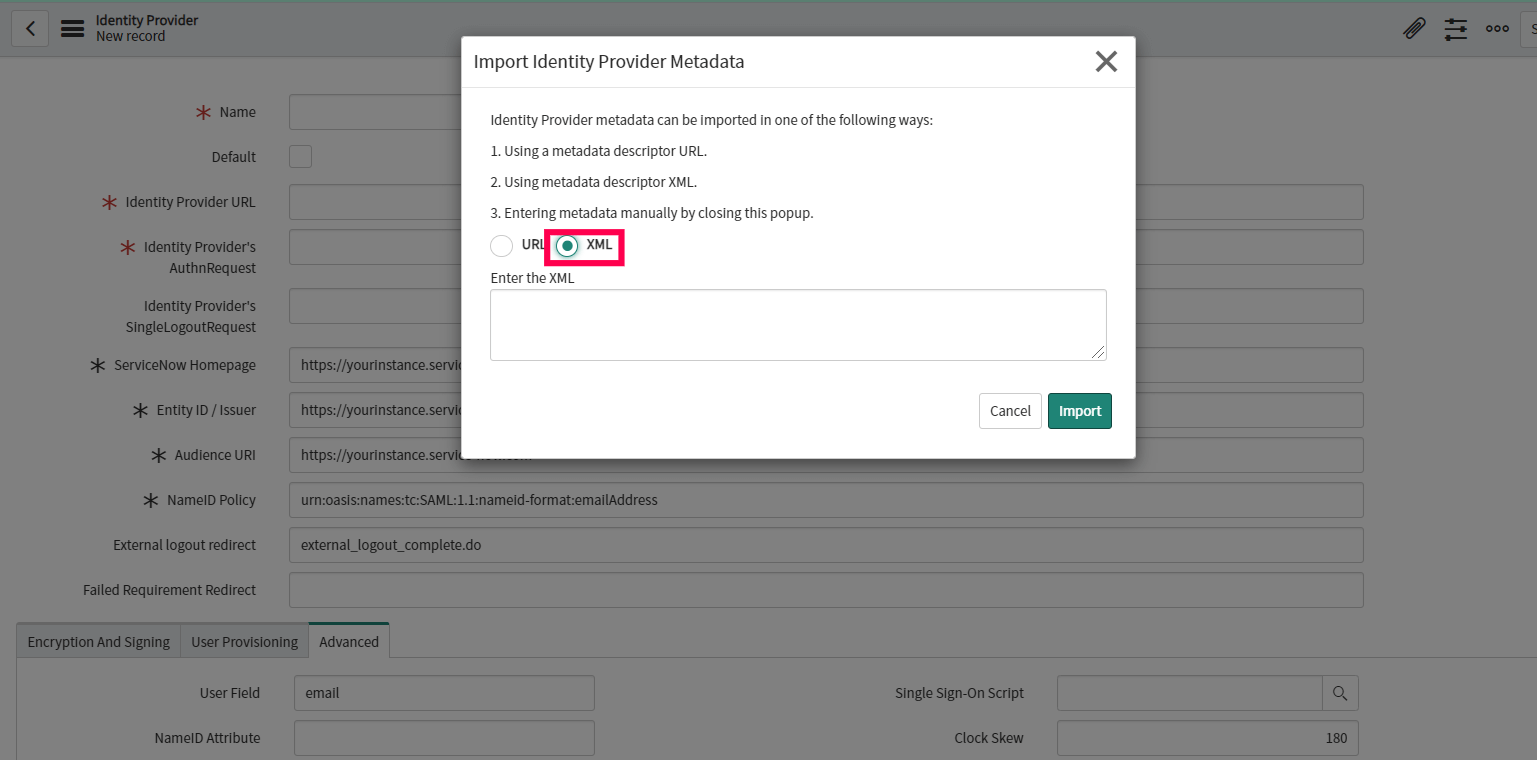Select the URL radio button
Image resolution: width=1537 pixels, height=760 pixels.
pyautogui.click(x=502, y=245)
